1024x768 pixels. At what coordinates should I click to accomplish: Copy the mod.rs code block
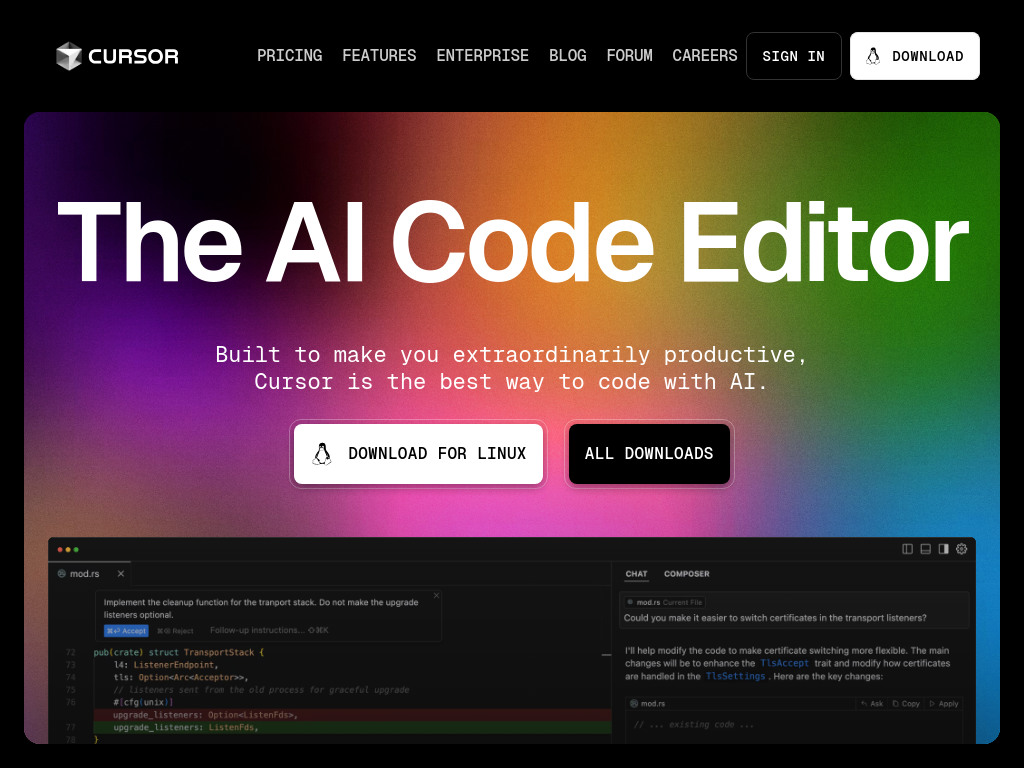906,703
